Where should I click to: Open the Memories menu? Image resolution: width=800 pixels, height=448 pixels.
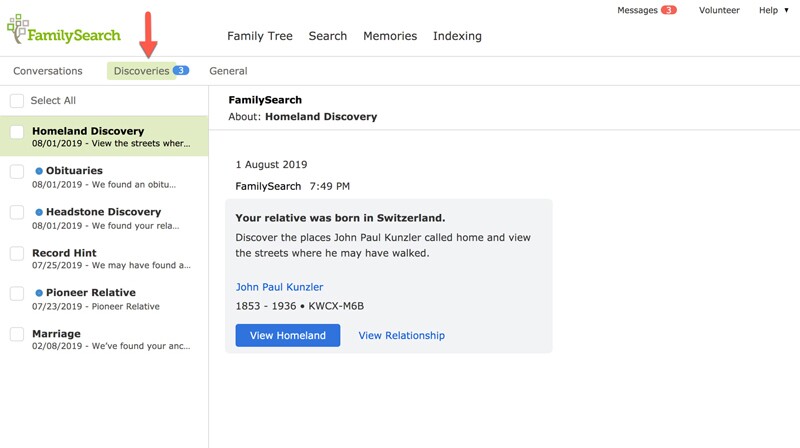(390, 36)
